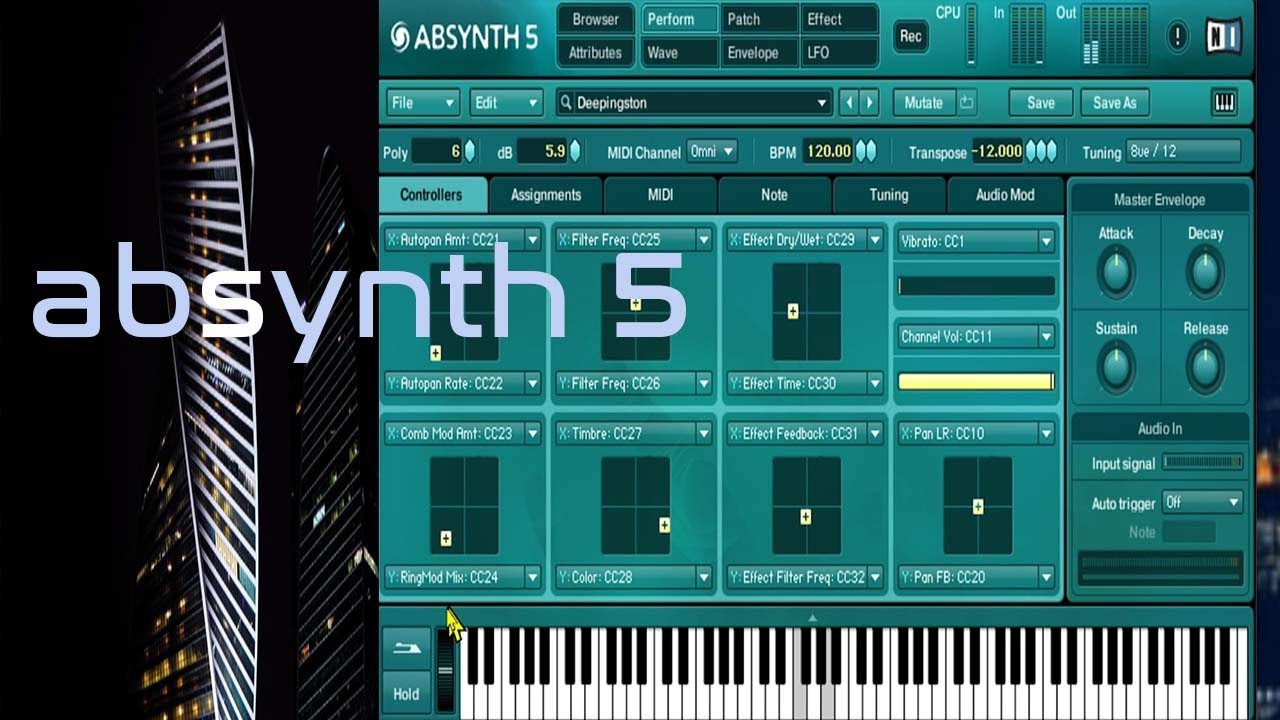Open the Audio Mod tab
Screen dimensions: 1280x720
pos(1004,195)
